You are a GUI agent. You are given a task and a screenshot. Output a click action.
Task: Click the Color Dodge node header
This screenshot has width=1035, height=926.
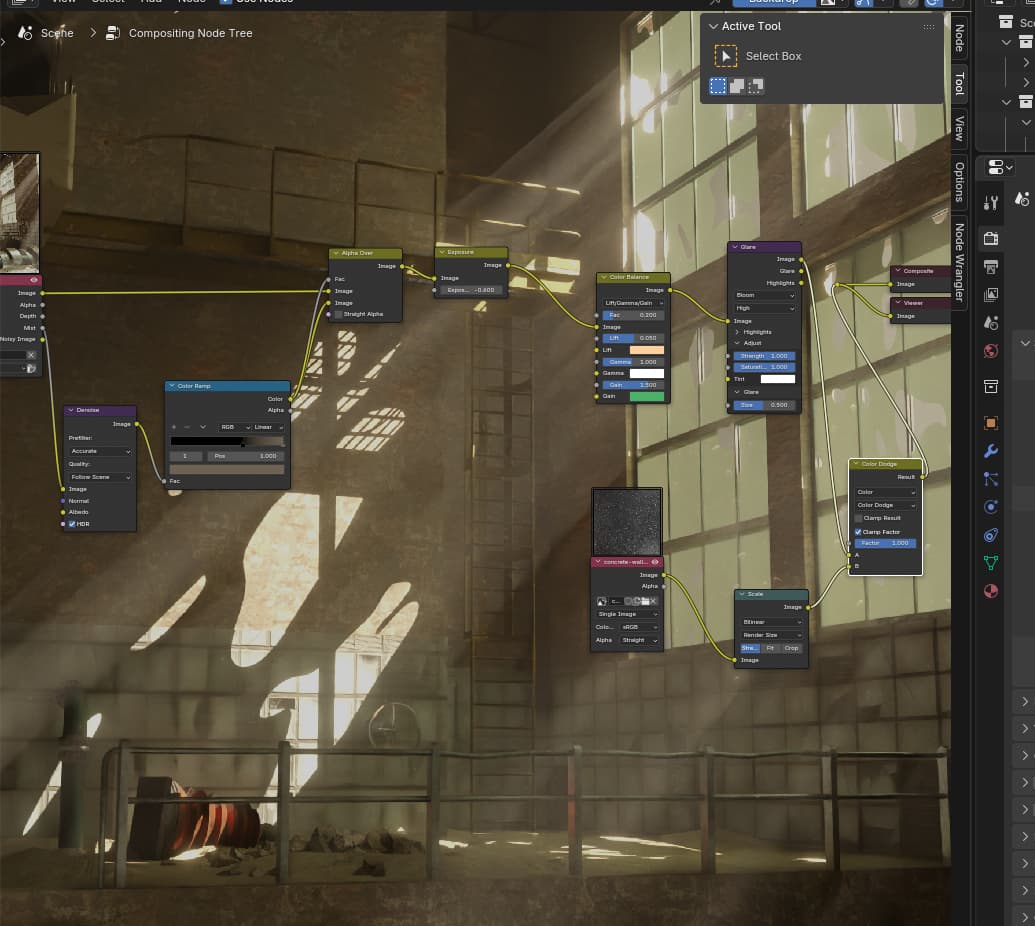(885, 464)
